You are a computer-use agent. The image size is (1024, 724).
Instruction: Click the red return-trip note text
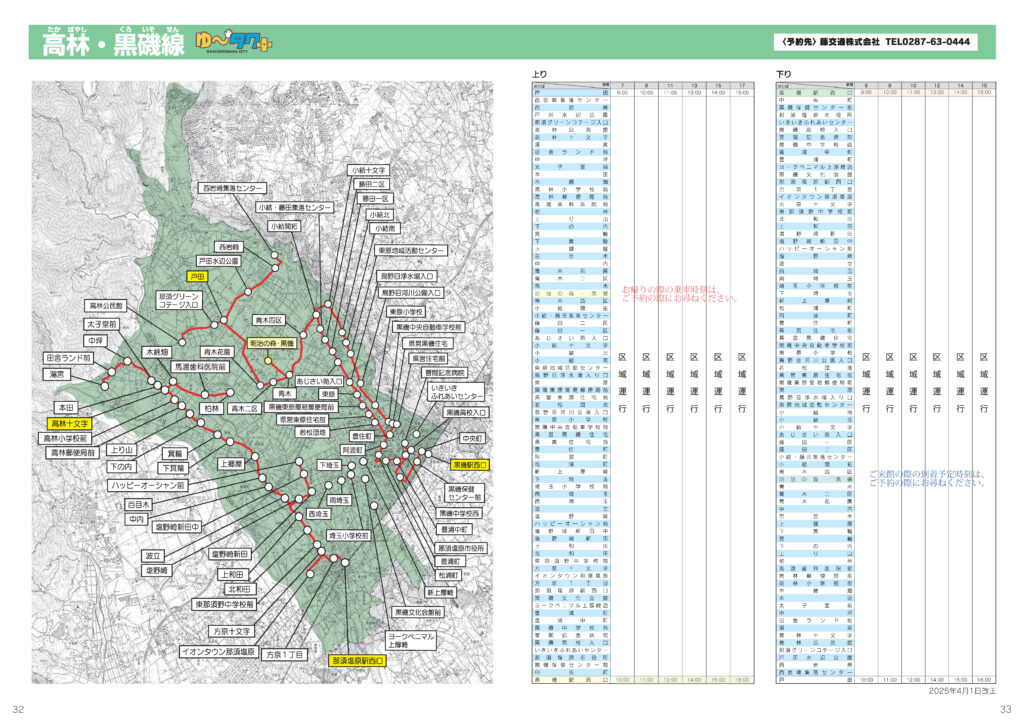[x=680, y=292]
